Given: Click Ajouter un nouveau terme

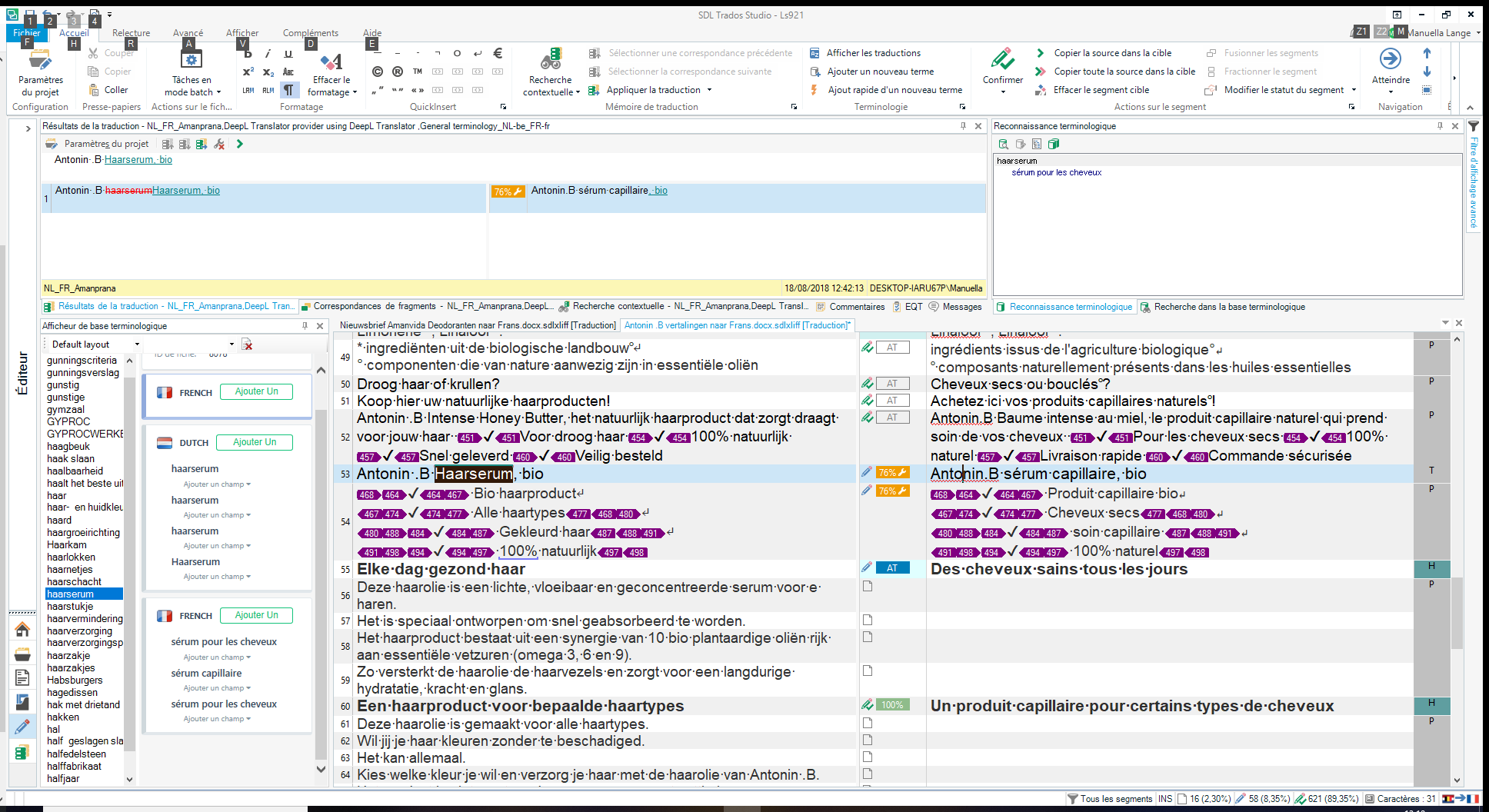Looking at the screenshot, I should pyautogui.click(x=871, y=72).
